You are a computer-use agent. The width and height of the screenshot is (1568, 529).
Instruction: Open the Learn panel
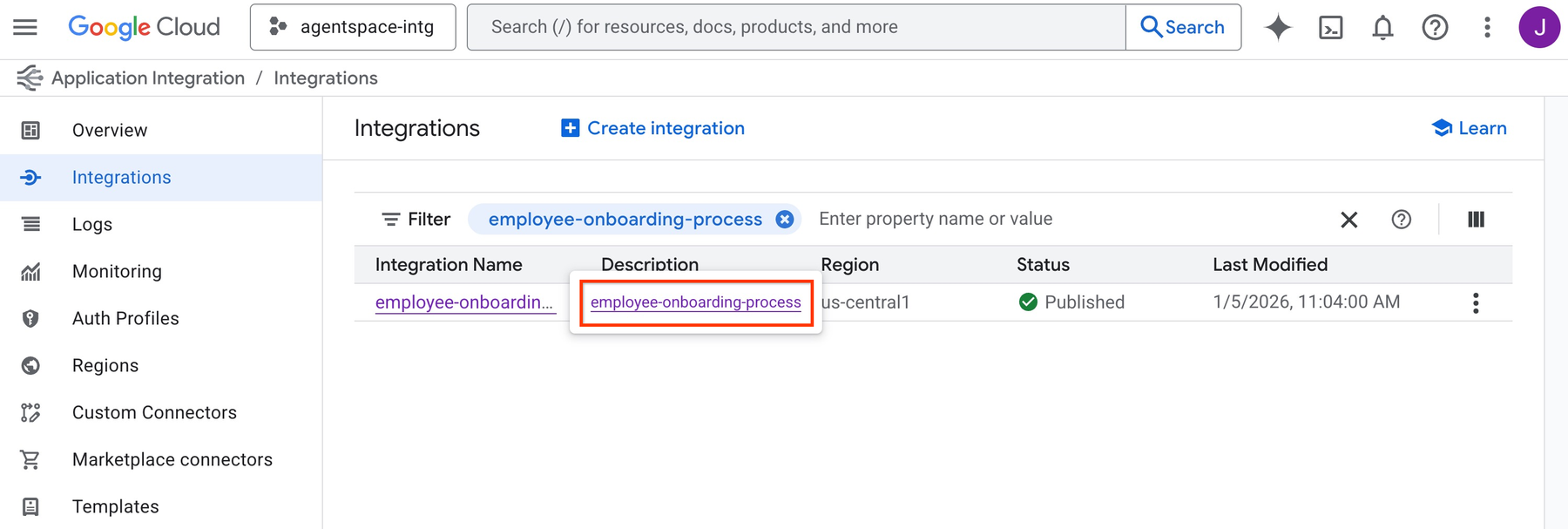click(1469, 128)
